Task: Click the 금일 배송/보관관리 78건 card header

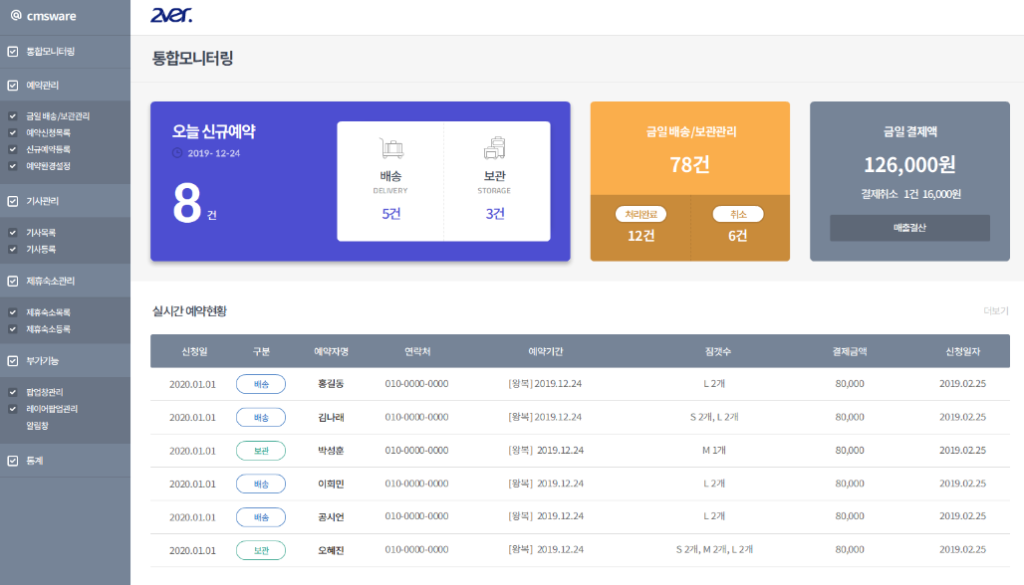Action: point(690,148)
